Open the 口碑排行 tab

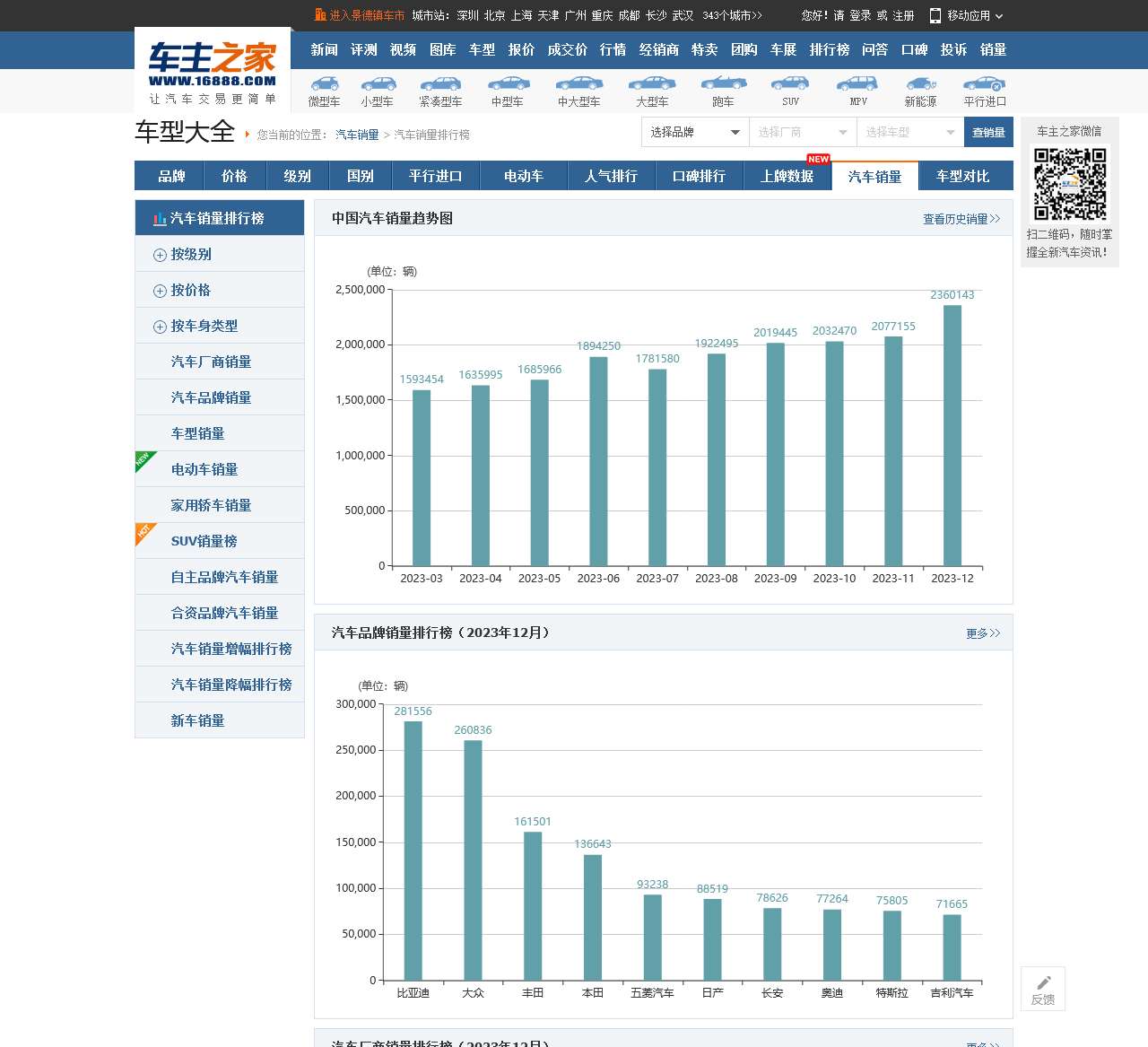[699, 176]
